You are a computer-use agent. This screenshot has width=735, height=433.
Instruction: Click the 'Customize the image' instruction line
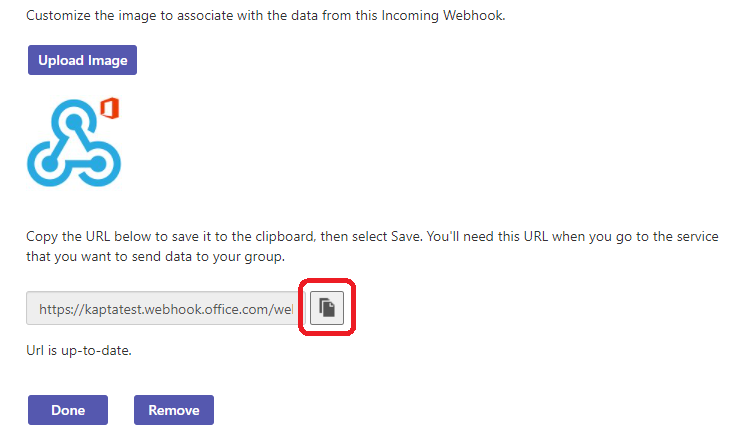click(265, 18)
